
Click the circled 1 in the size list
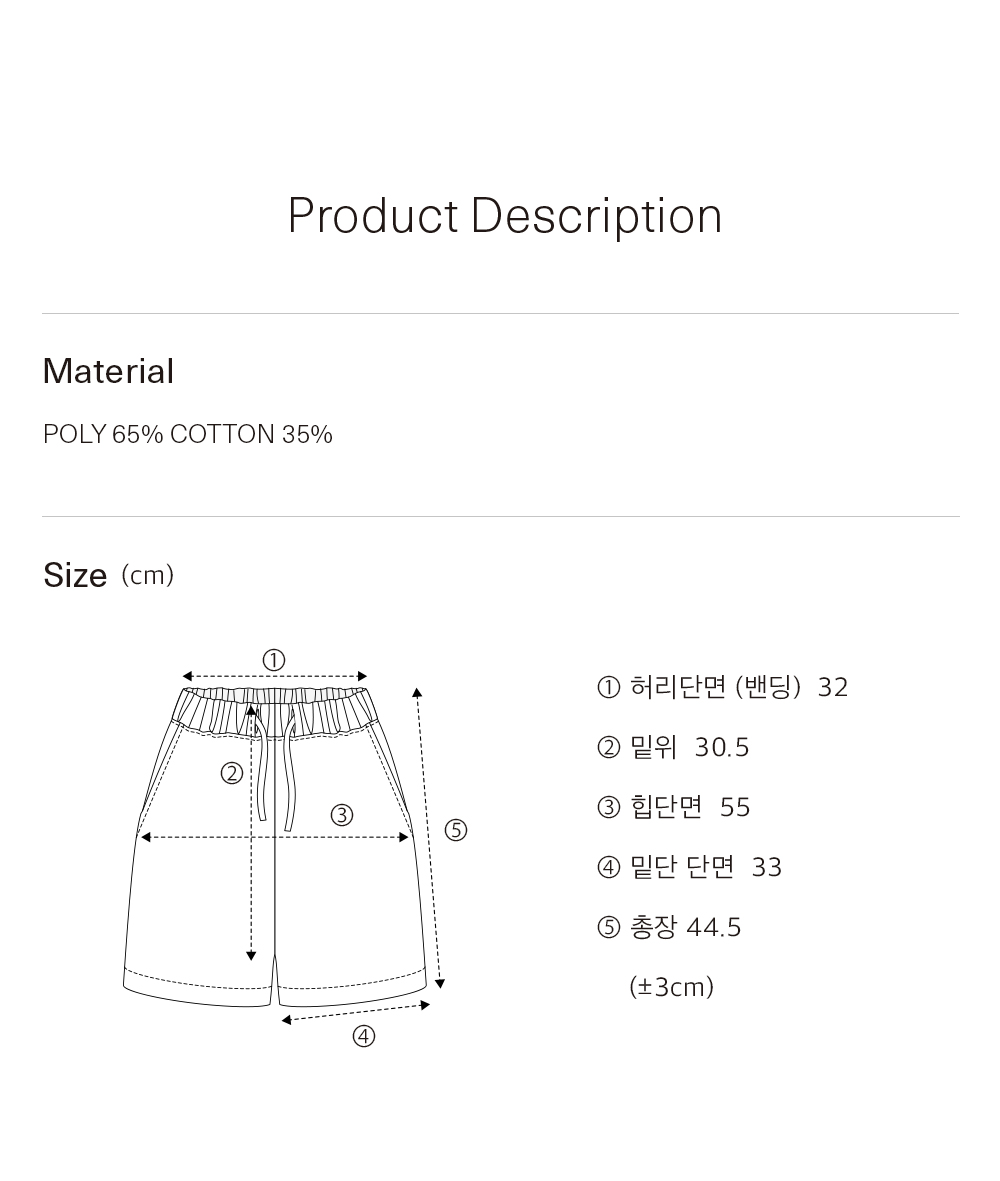(608, 688)
